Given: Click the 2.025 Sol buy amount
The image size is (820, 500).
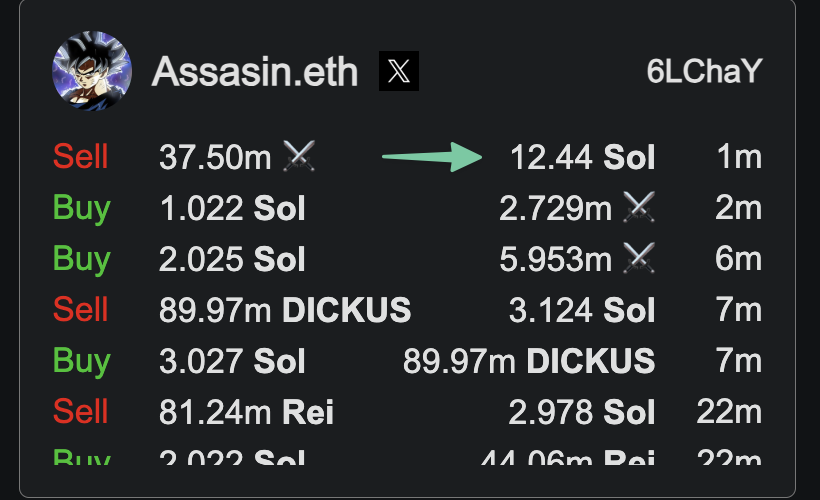Looking at the screenshot, I should point(232,259).
